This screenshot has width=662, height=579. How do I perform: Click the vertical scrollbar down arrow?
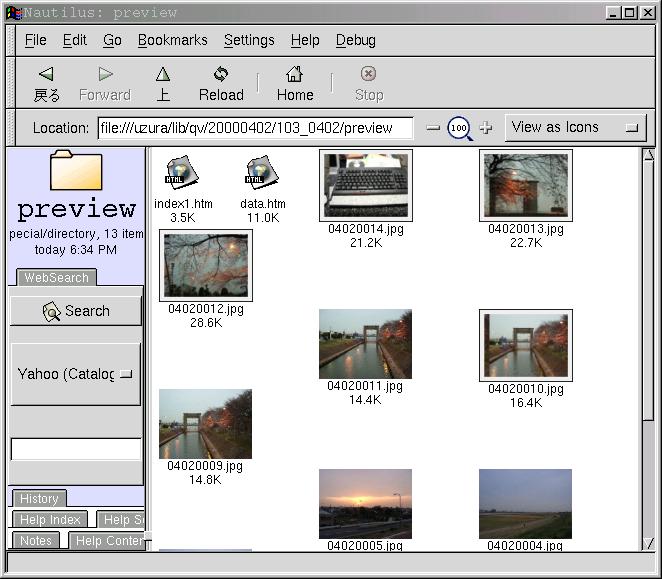648,543
